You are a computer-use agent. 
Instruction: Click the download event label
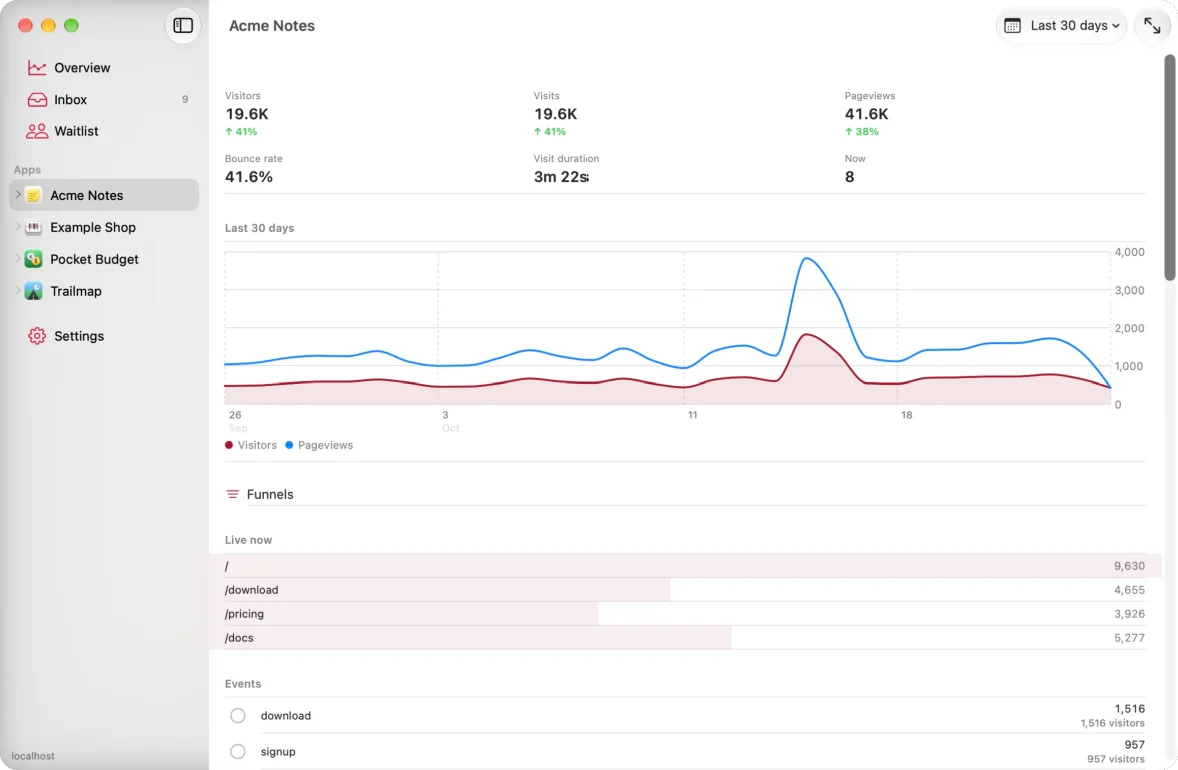click(285, 716)
